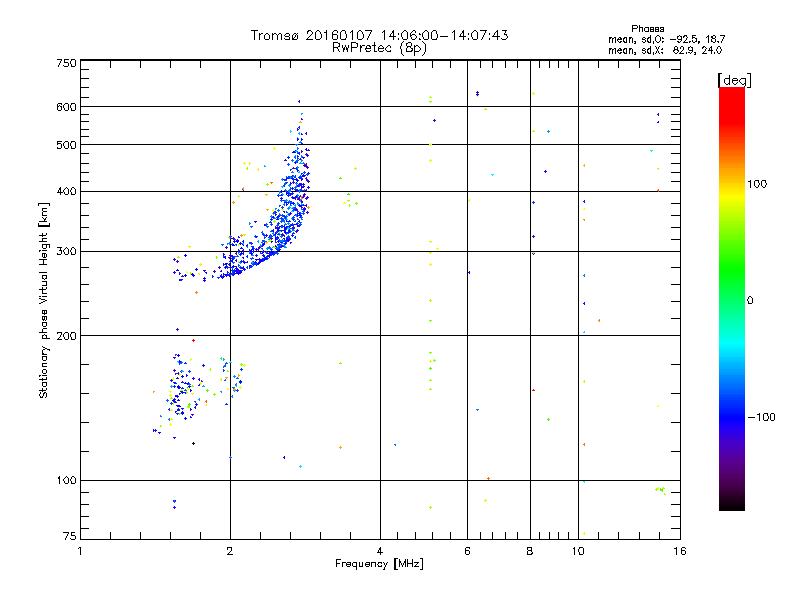The image size is (800, 600).
Task: Click the 'Frequency [MHz]' x-axis label
Action: point(379,564)
